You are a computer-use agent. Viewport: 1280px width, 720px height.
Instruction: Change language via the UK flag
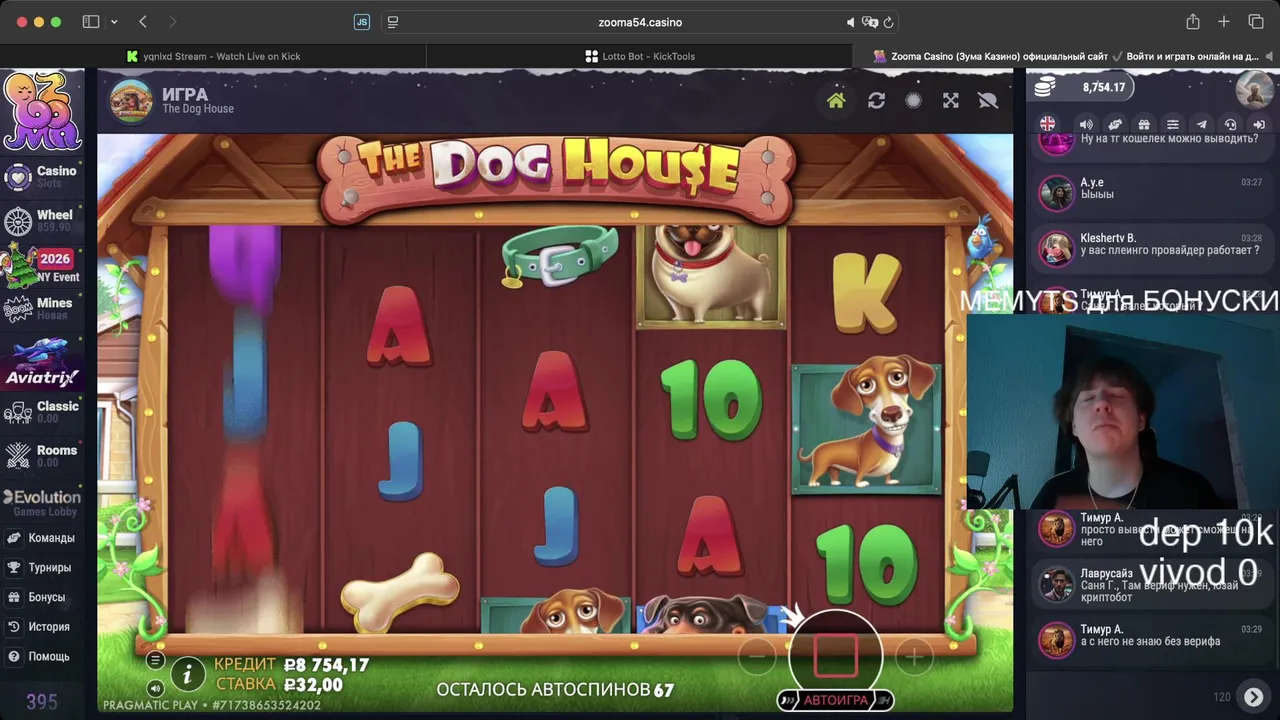(x=1047, y=124)
